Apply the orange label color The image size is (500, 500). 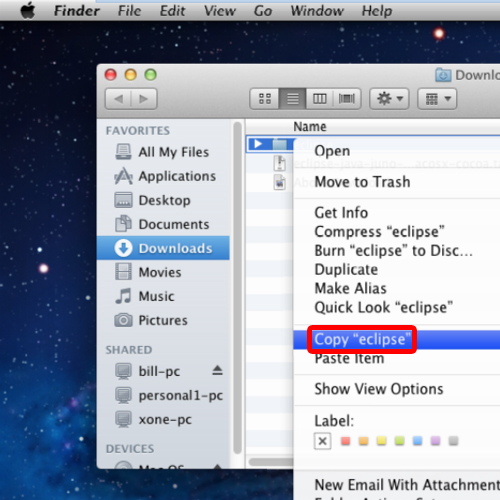point(364,441)
